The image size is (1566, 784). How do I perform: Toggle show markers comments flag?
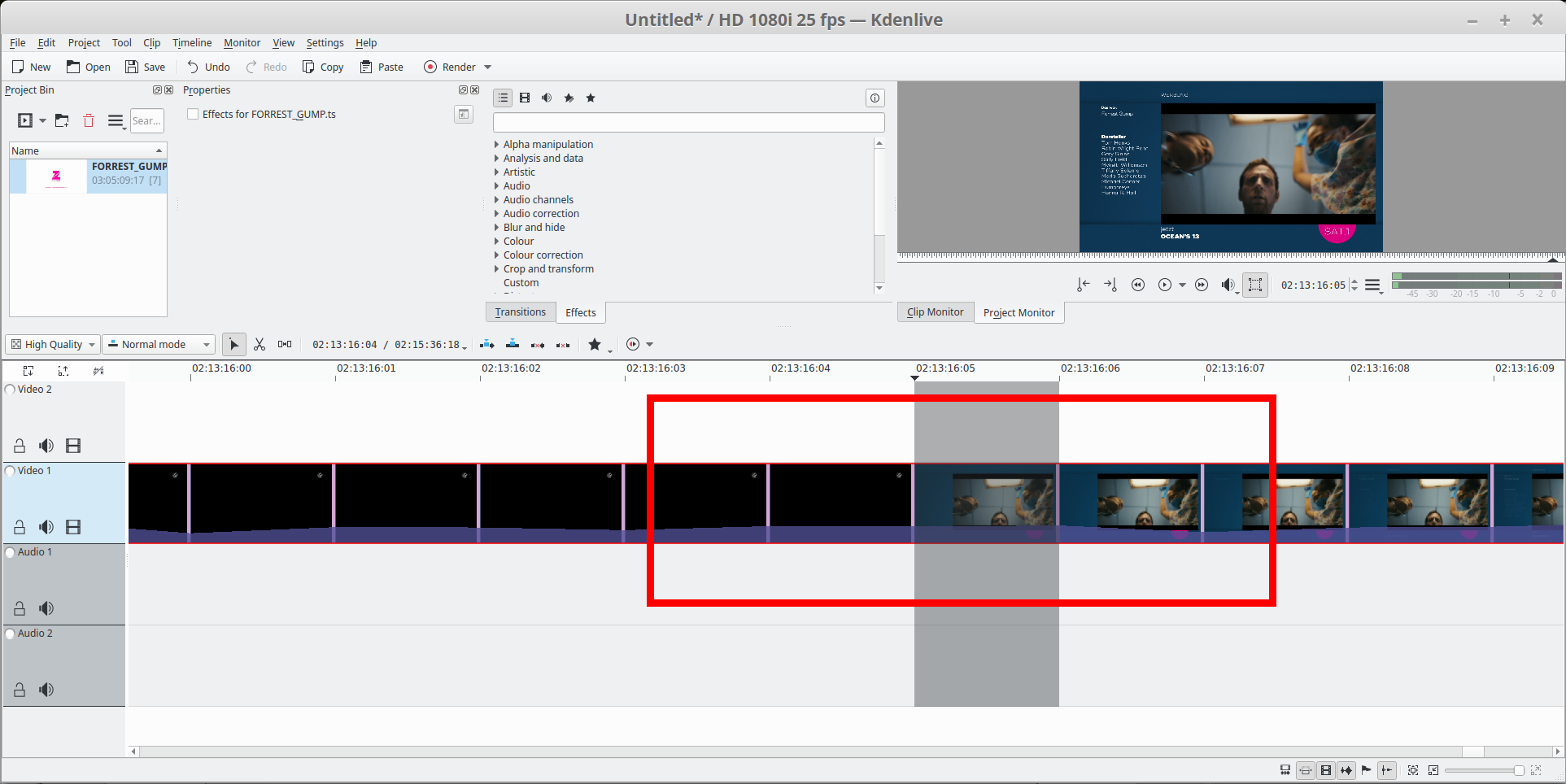coord(1367,770)
